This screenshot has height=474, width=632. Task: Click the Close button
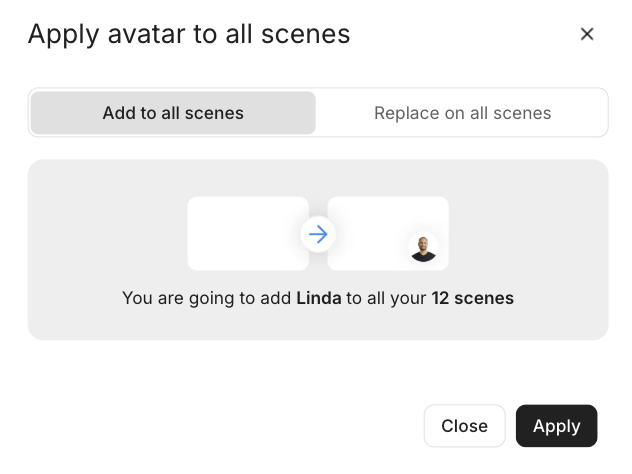(464, 426)
